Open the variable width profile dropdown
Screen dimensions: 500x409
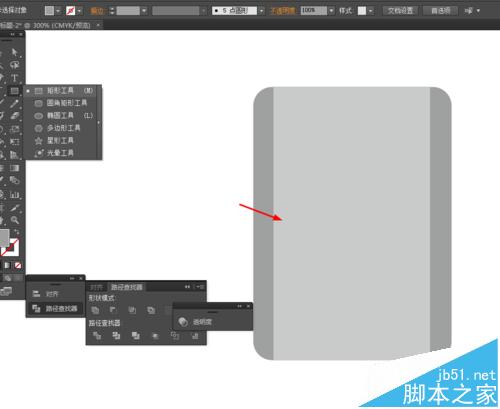coord(204,11)
